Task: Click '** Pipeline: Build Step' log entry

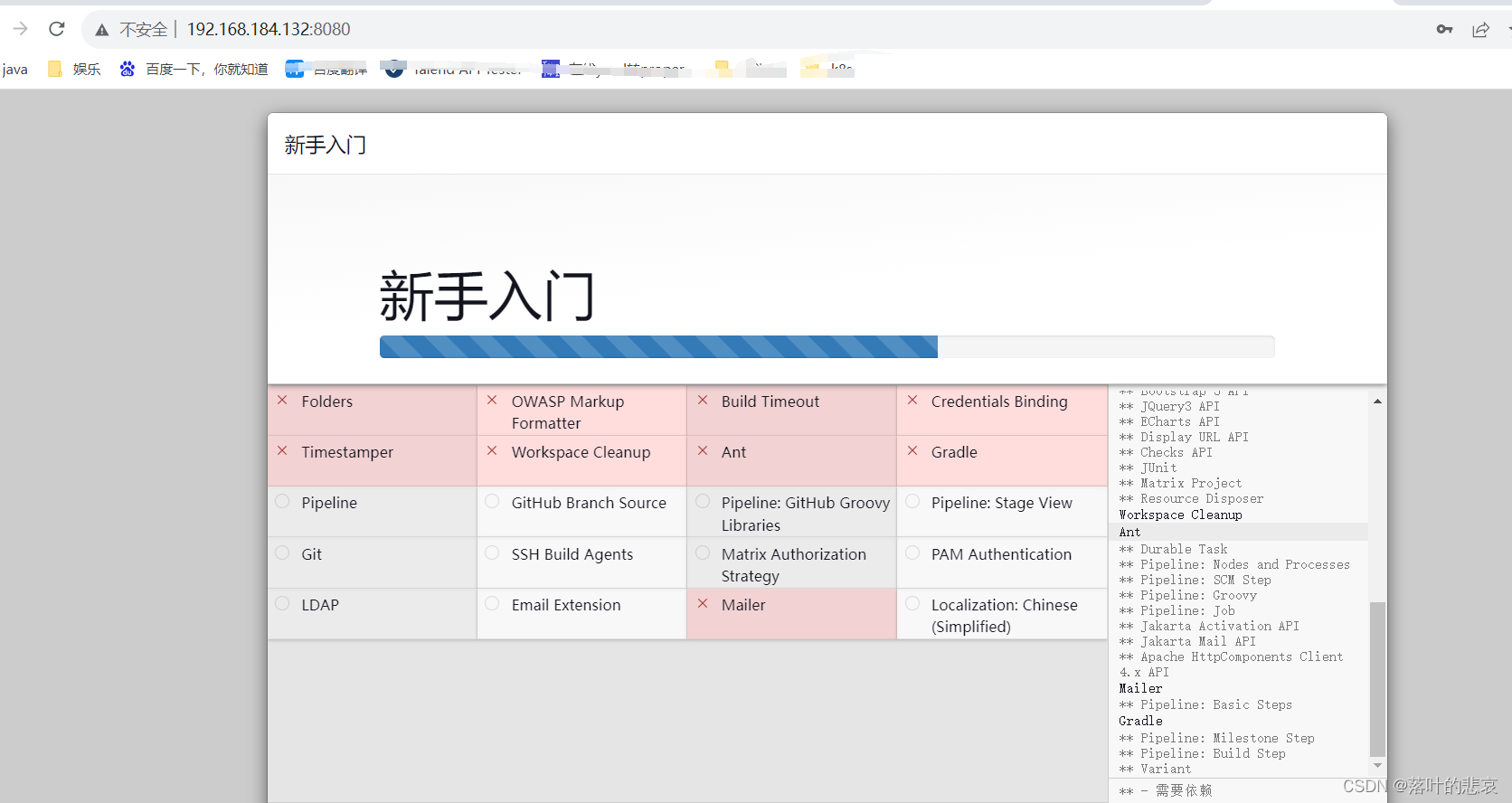Action: (x=1202, y=753)
